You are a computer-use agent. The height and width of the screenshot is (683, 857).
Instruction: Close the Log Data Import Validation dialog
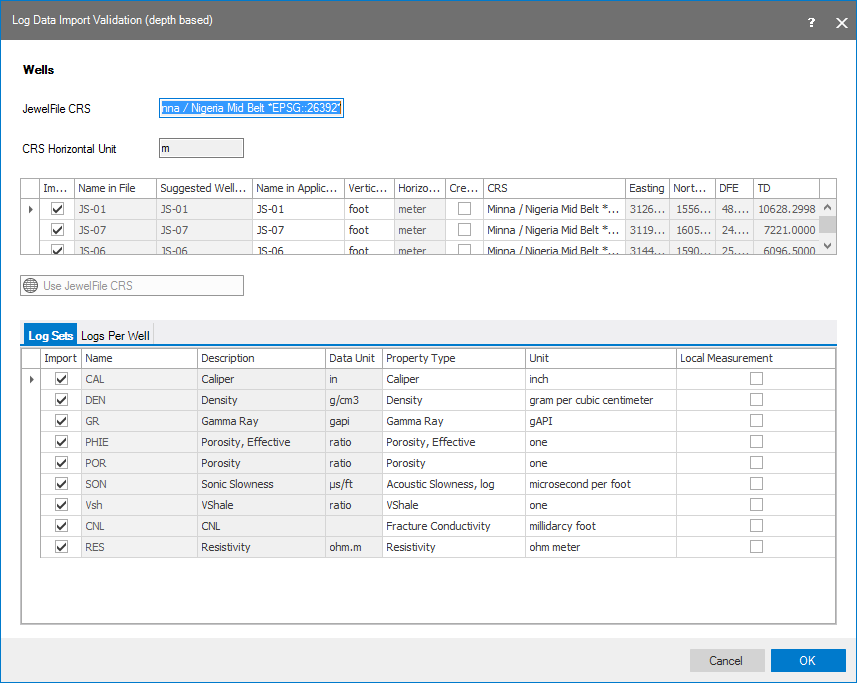coord(841,22)
